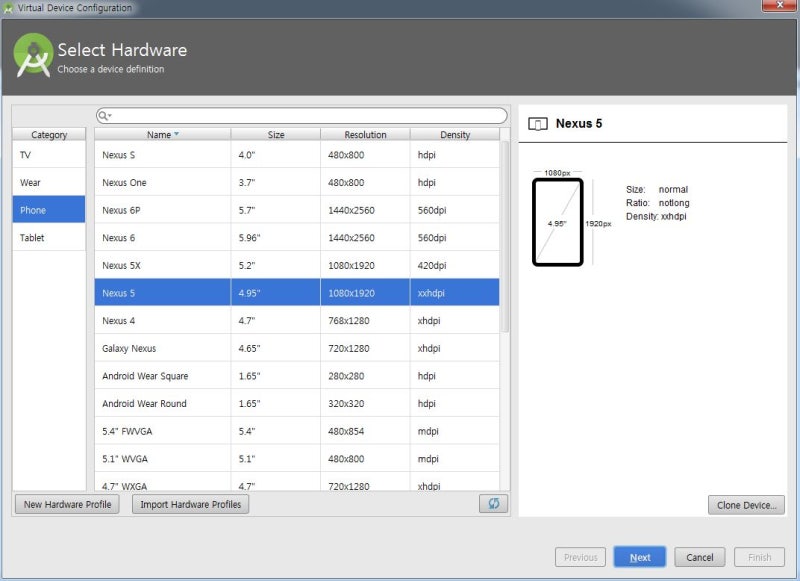Select the Nexus 4 device row
Screen dimensions: 800x581
coord(297,320)
